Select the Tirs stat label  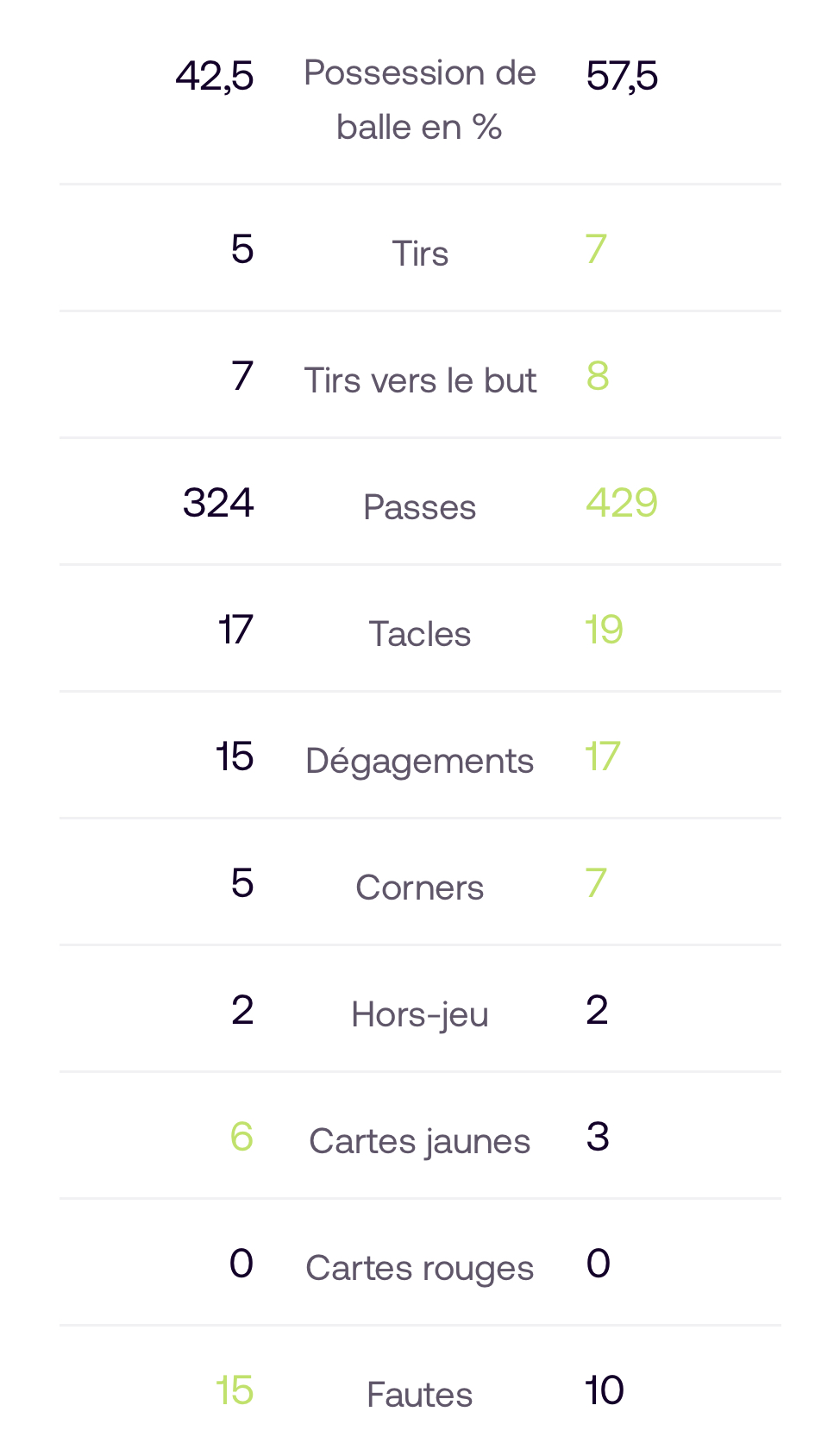tap(420, 254)
